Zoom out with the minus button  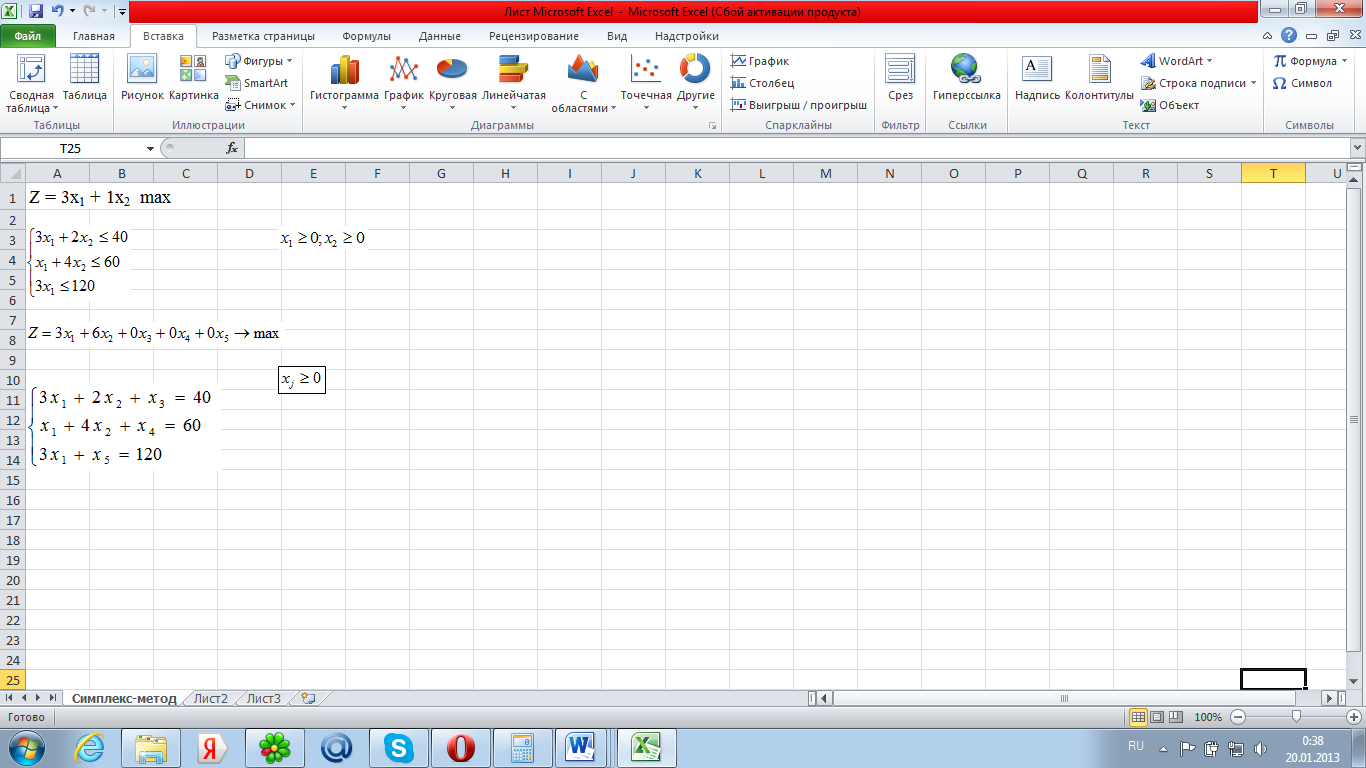1238,717
